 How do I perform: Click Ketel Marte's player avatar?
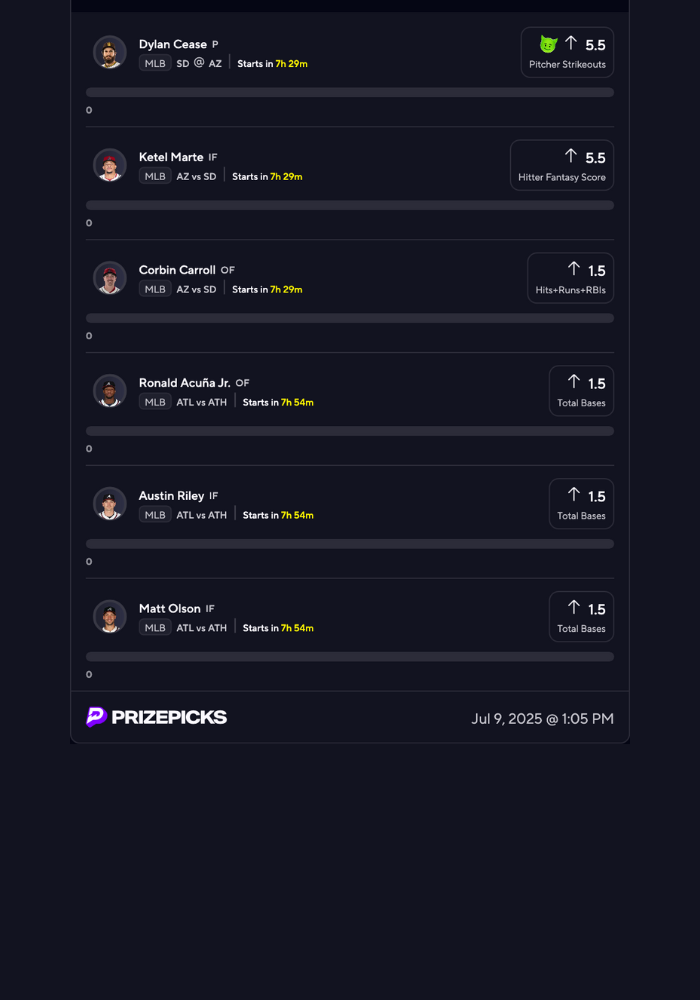coord(110,165)
